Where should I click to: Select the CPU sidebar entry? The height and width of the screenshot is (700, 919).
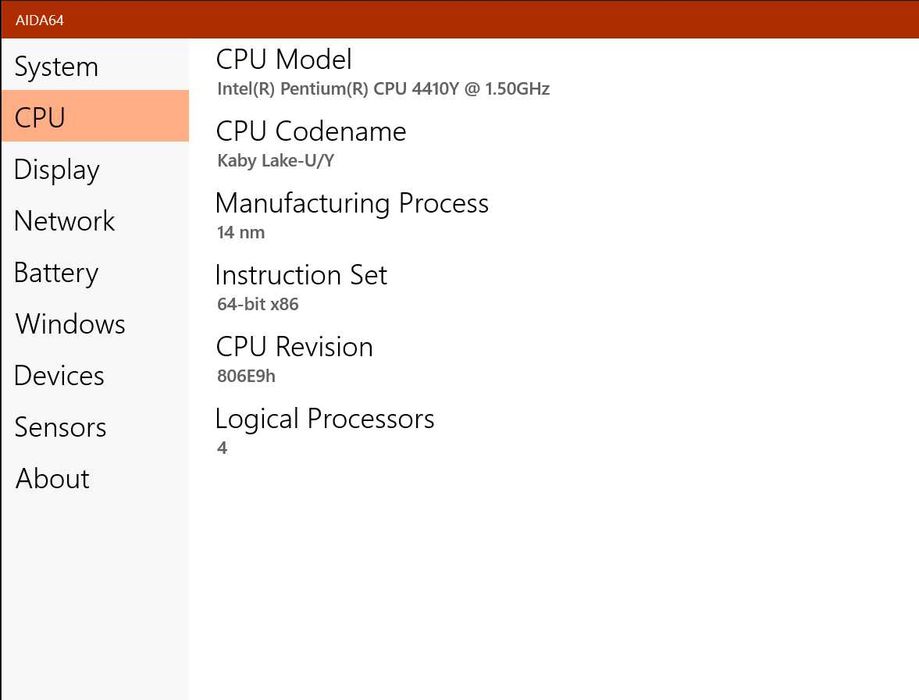point(95,116)
